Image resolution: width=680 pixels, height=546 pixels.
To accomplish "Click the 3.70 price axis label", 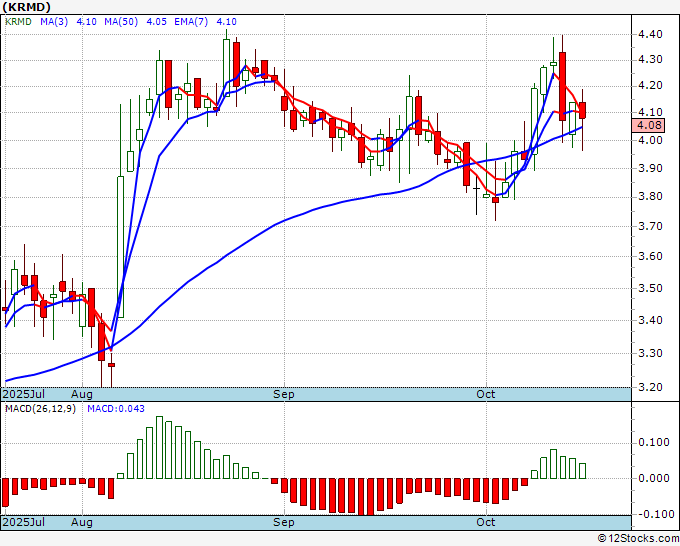I will click(x=650, y=226).
